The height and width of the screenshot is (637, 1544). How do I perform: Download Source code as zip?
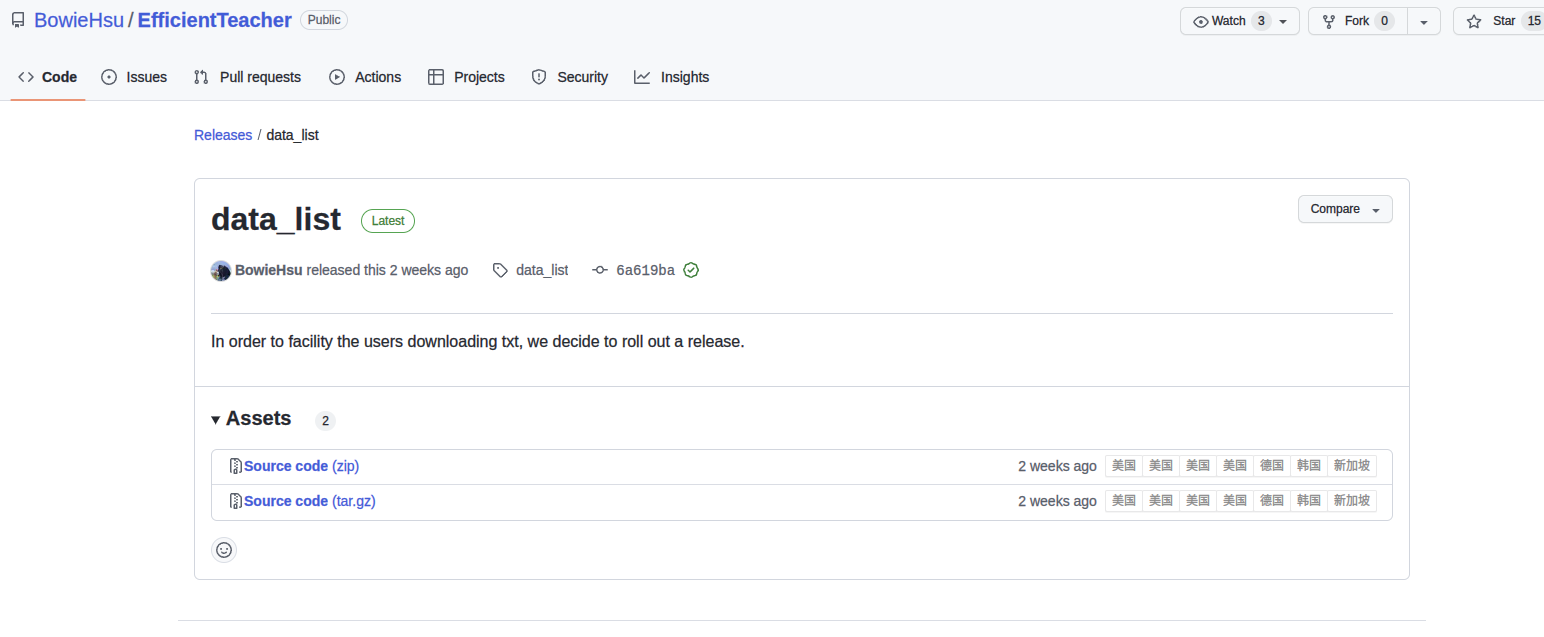tap(302, 466)
